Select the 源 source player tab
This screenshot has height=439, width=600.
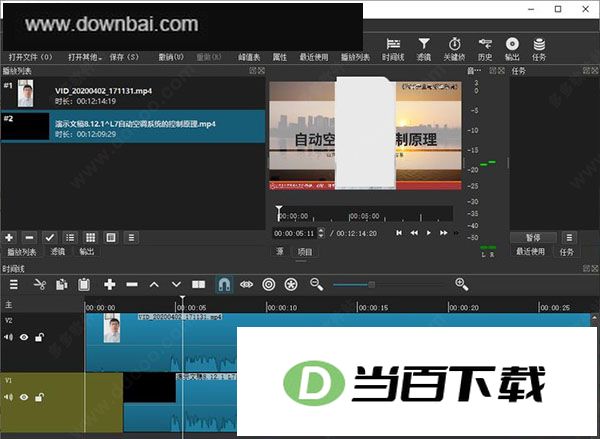[x=280, y=251]
